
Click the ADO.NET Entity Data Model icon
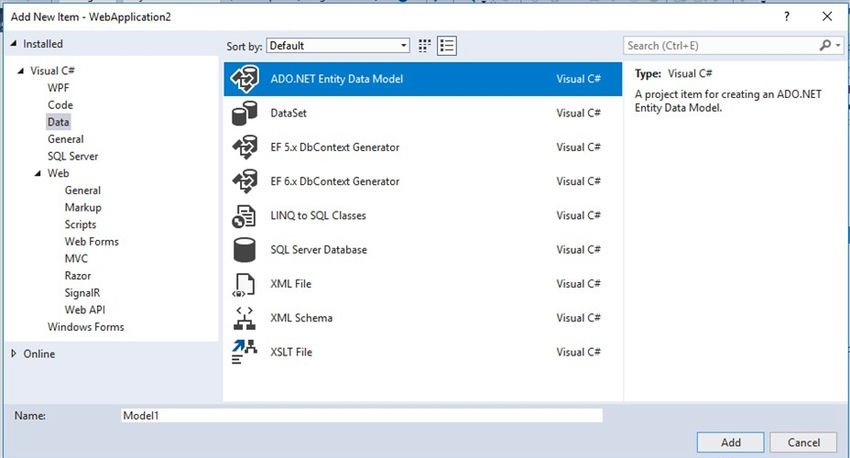click(x=244, y=79)
